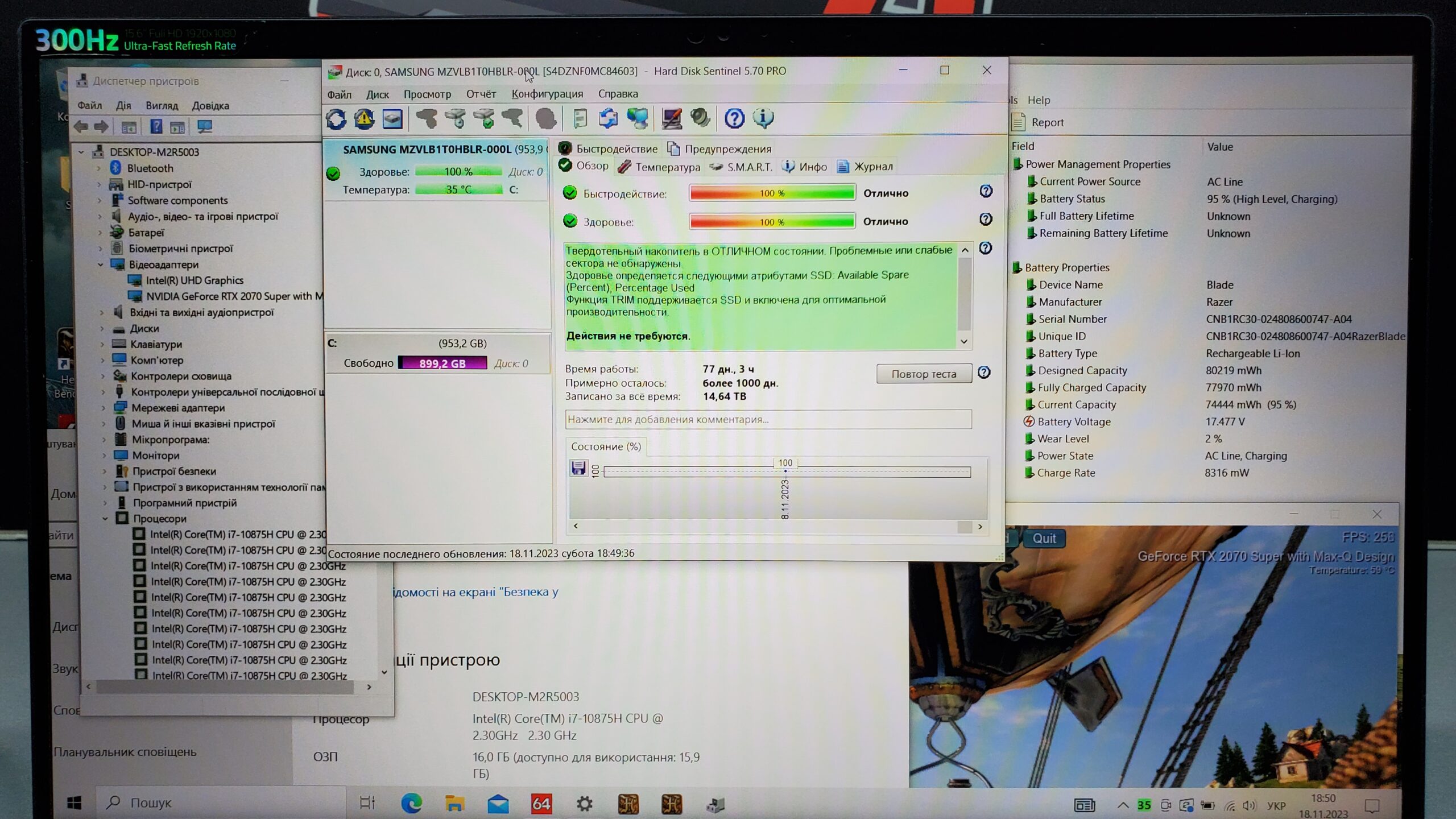Expand the Bluetooth tree node

(x=99, y=168)
